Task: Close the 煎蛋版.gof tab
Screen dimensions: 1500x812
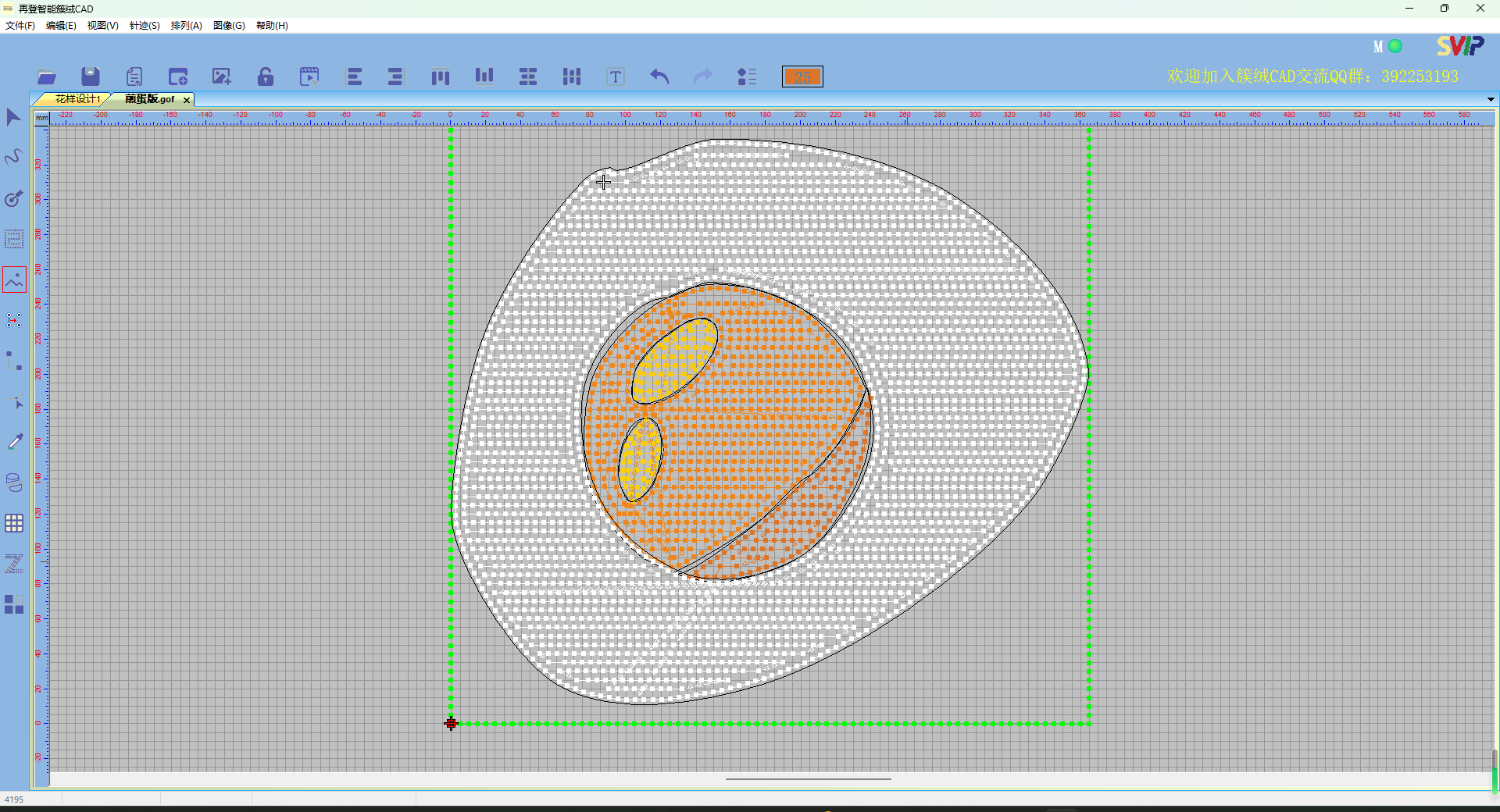Action: coord(187,100)
